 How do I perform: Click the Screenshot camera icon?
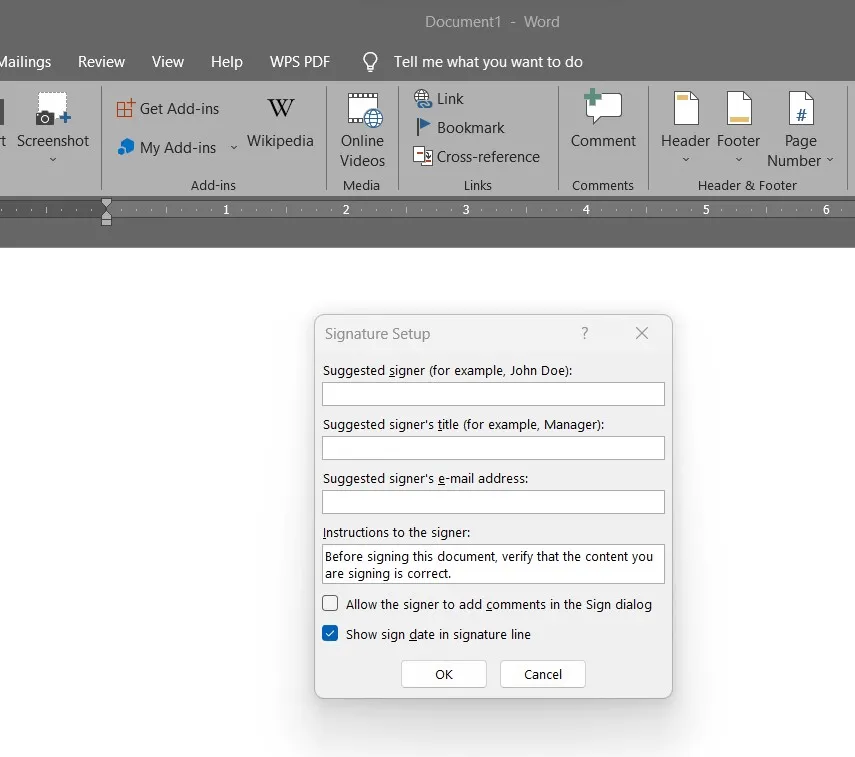point(52,110)
